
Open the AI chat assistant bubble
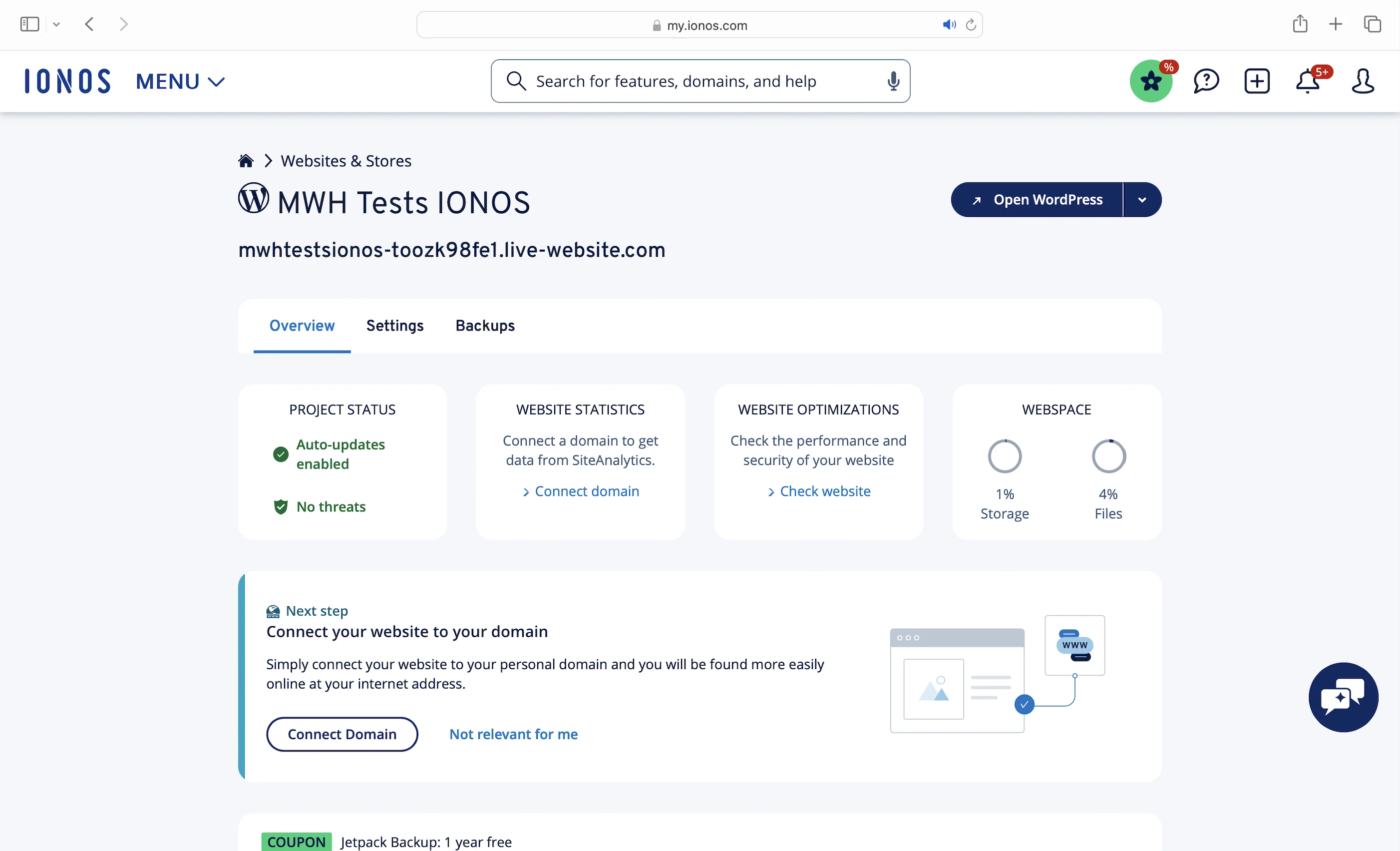1343,697
